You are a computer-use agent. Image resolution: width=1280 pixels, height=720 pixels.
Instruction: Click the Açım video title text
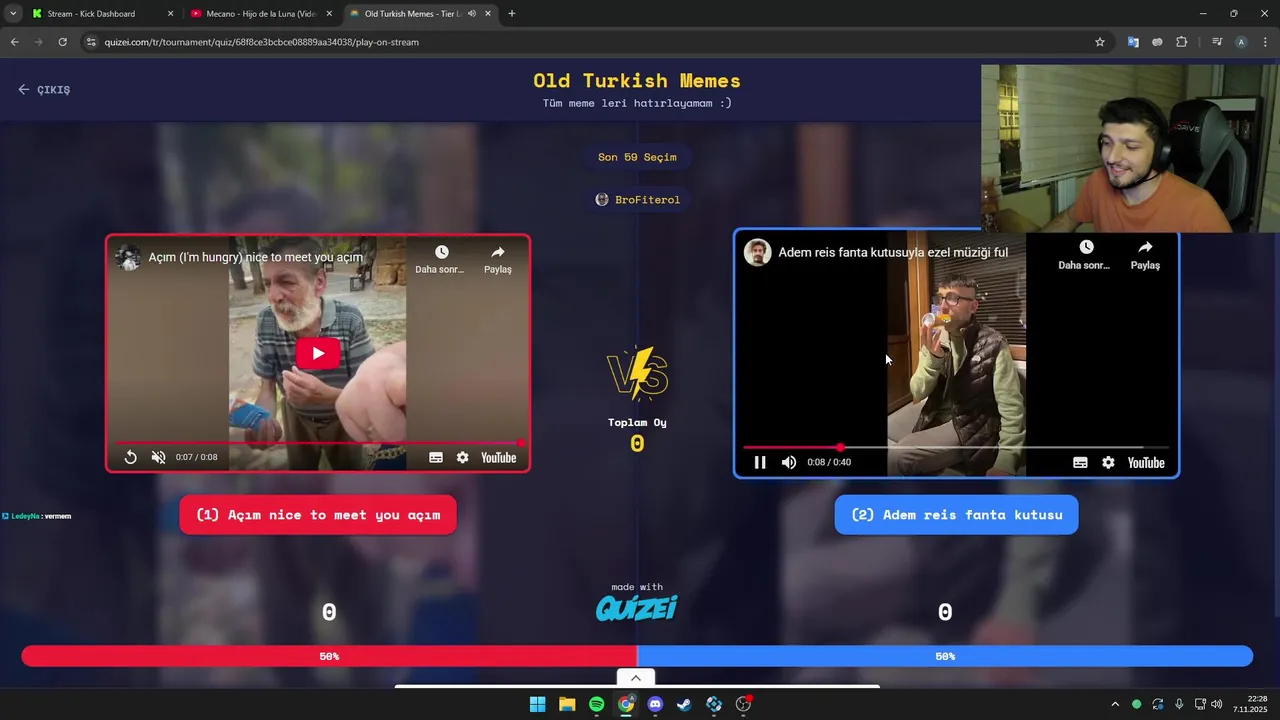[x=256, y=257]
